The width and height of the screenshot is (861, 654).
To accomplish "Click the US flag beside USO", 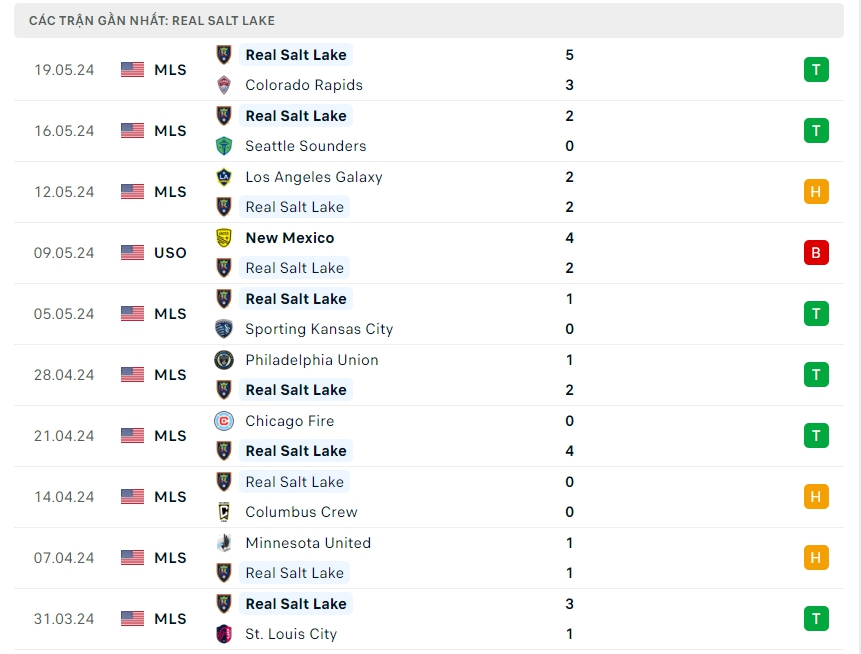I will click(x=132, y=253).
